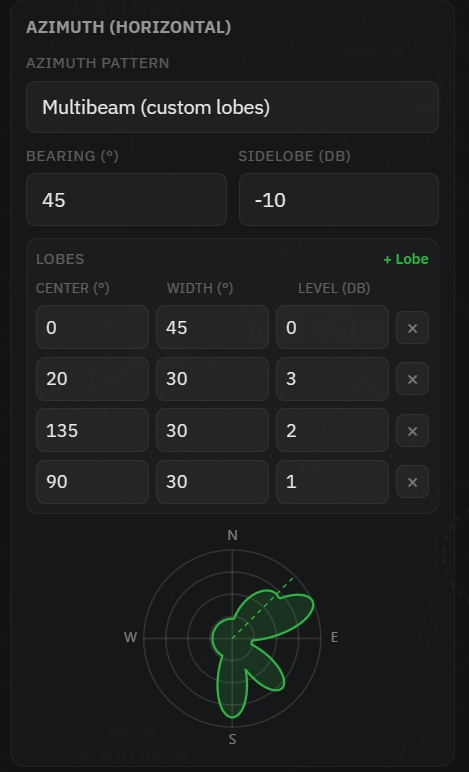The image size is (469, 772).
Task: Select the first lobe's level field
Action: click(x=332, y=327)
